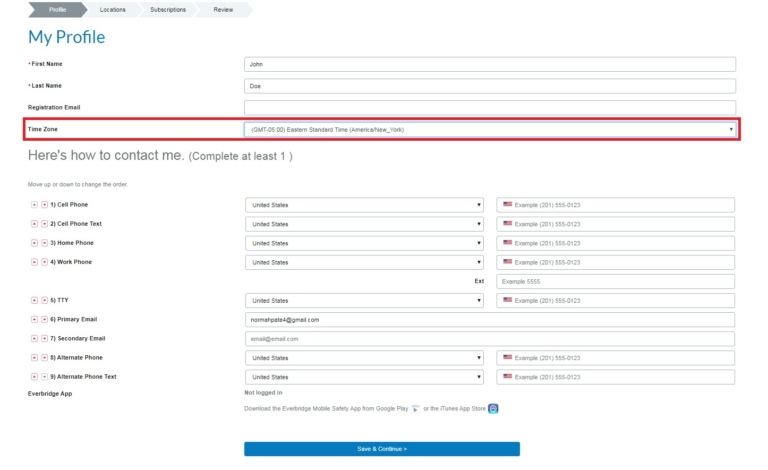The width and height of the screenshot is (768, 470).
Task: Click the Google Play store icon
Action: coord(415,408)
